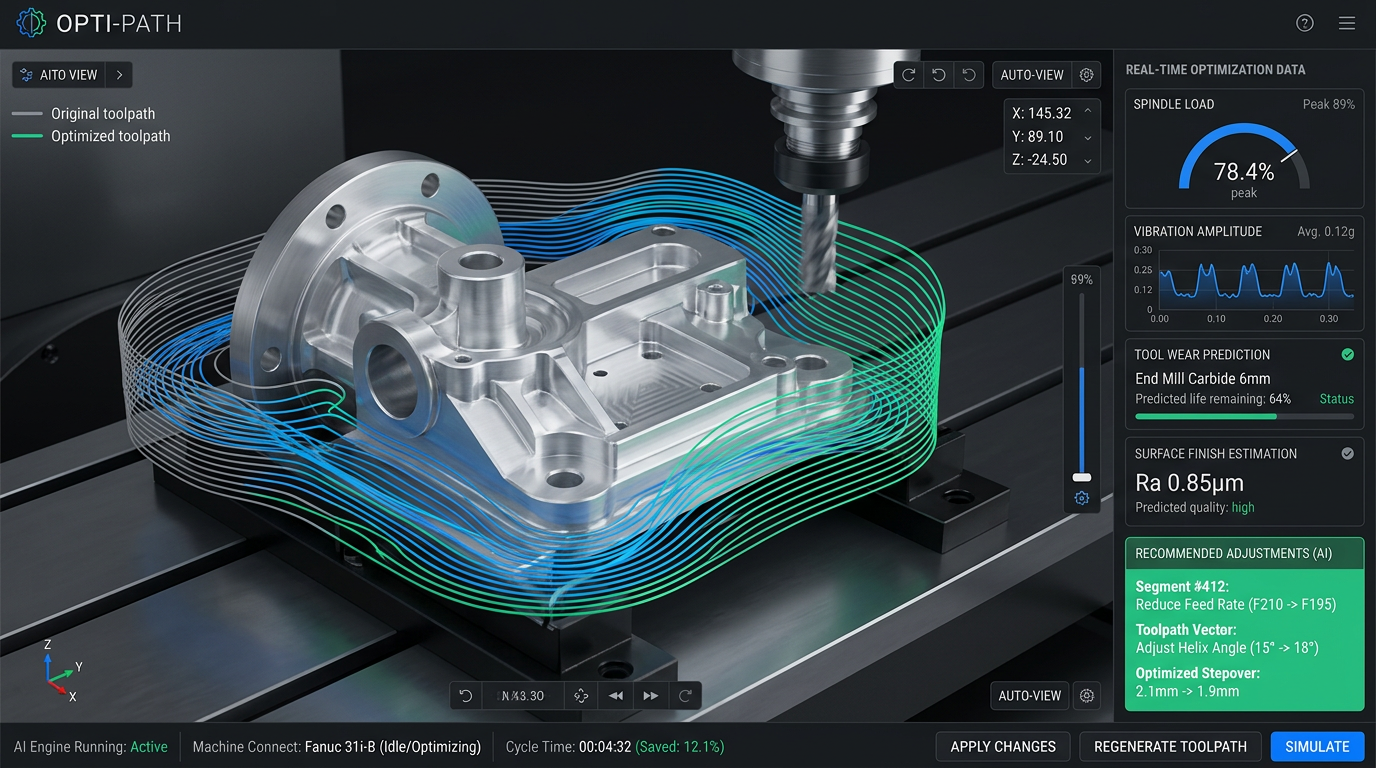
Task: Click the tool life remaining progress bar
Action: [x=1244, y=416]
